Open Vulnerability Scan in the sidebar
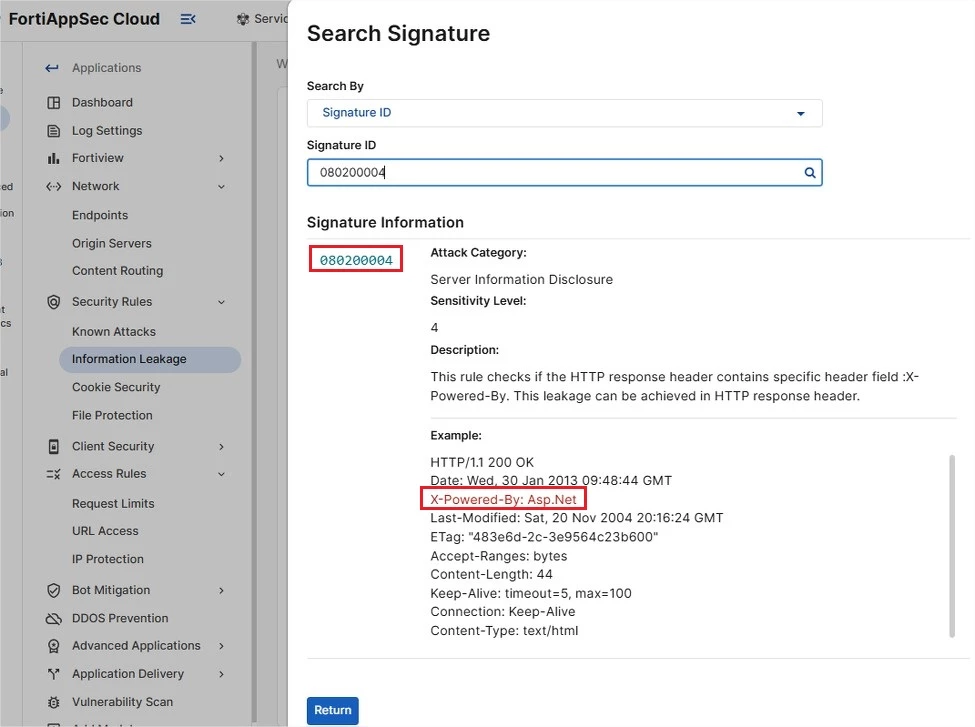Viewport: 975px width, 727px height. [122, 702]
